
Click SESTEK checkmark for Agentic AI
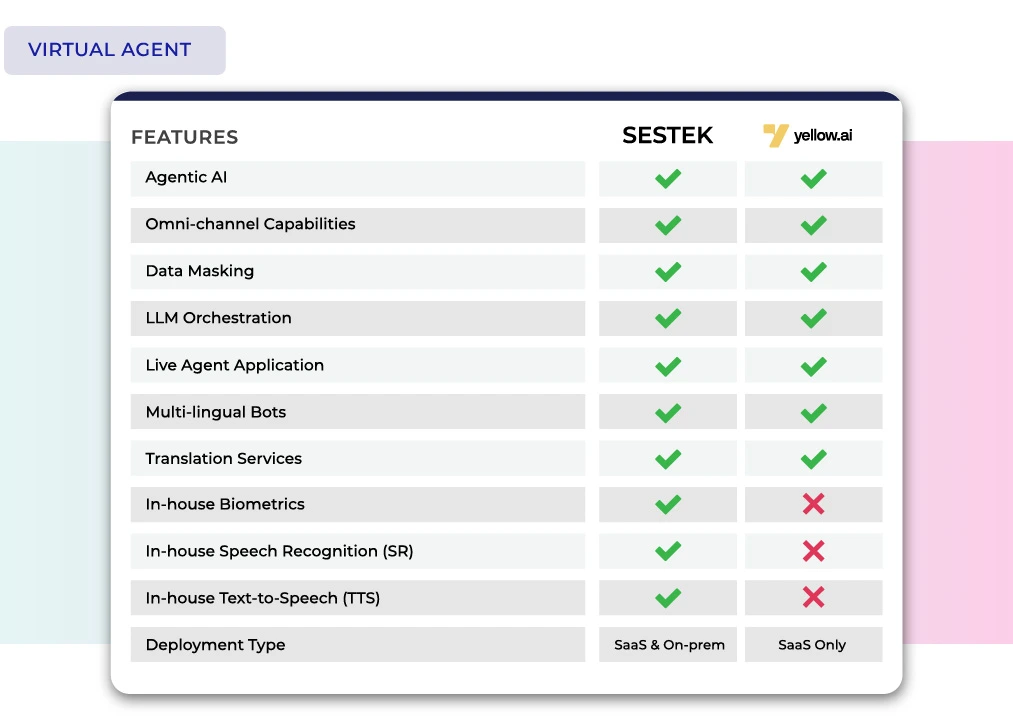pos(668,178)
